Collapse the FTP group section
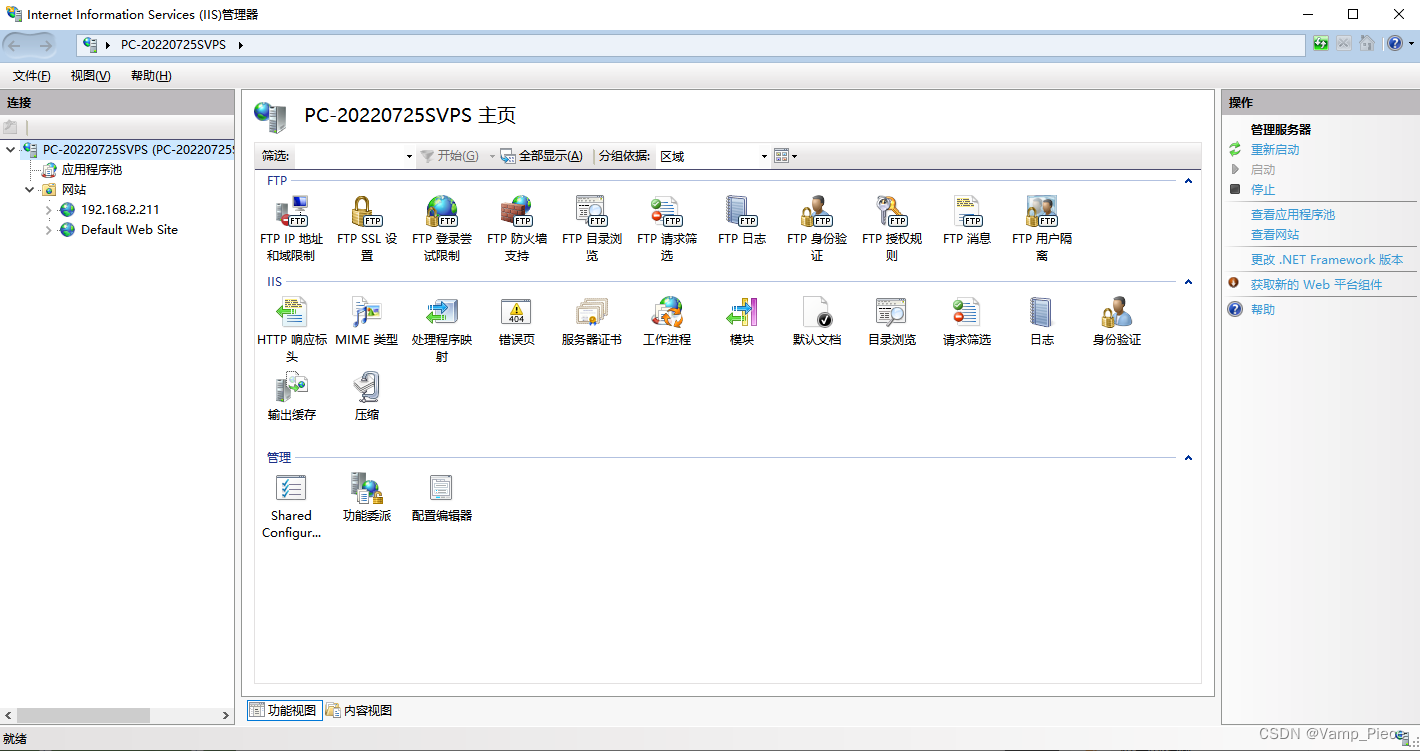 click(1188, 181)
